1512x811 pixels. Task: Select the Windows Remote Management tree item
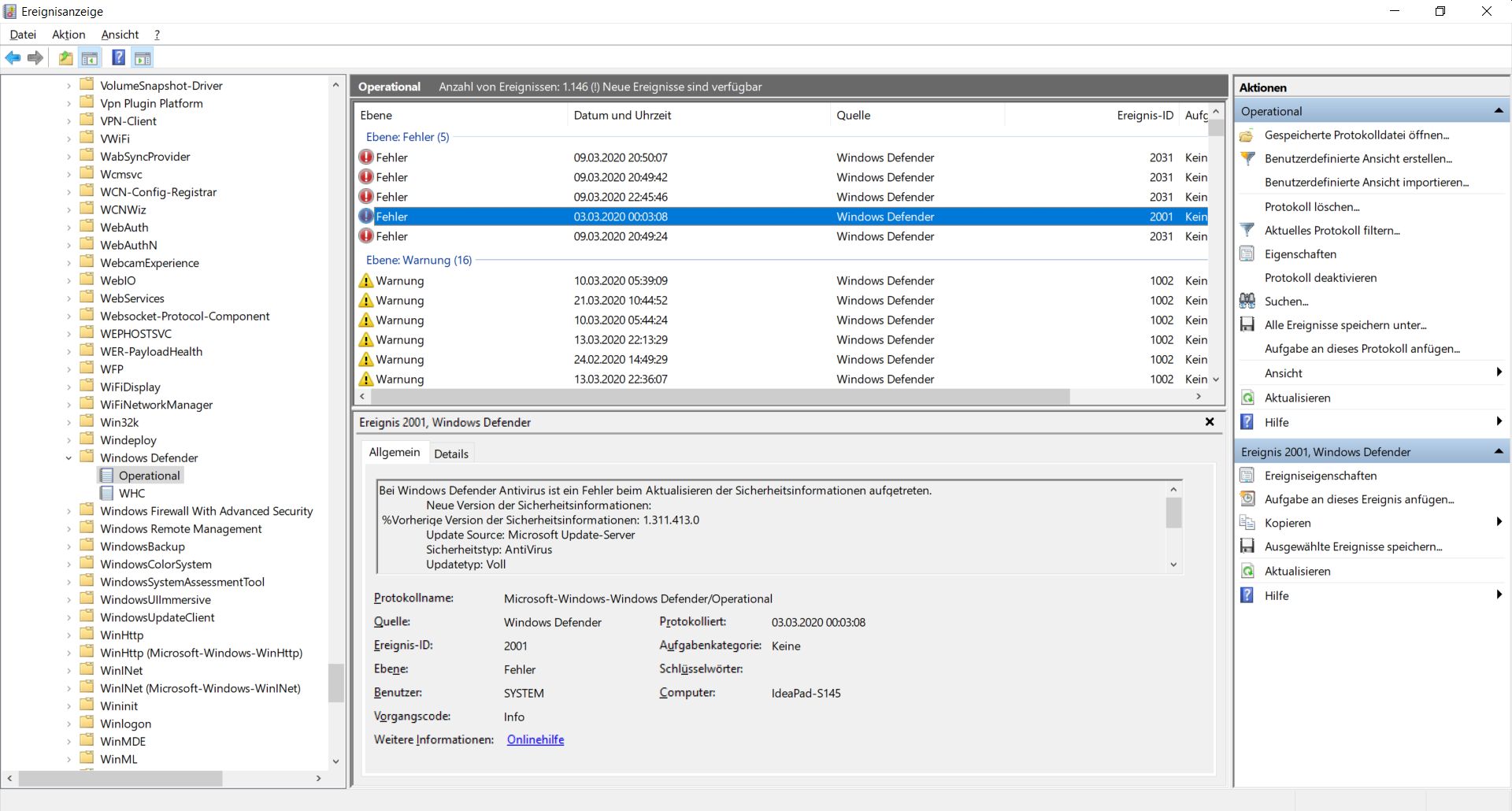point(180,528)
